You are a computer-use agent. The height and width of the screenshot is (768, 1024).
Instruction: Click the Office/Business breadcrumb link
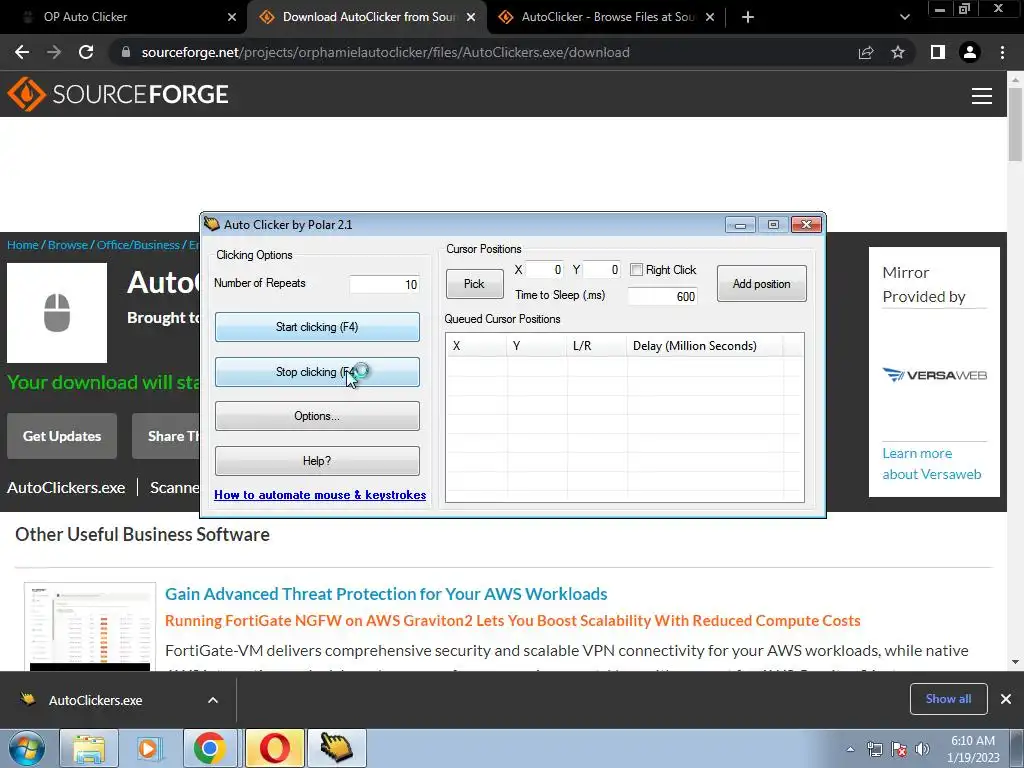(138, 245)
